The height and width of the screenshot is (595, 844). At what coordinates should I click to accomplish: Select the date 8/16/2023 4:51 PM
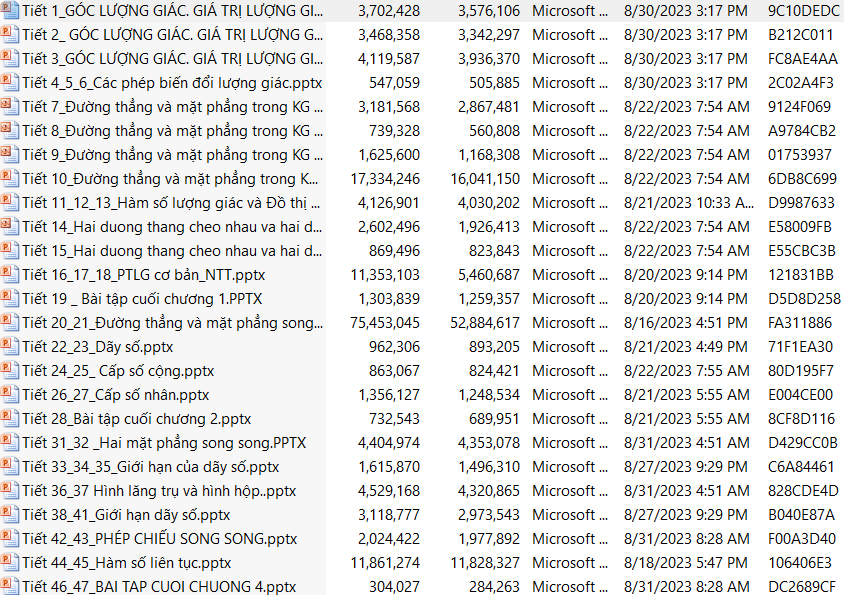pos(685,323)
